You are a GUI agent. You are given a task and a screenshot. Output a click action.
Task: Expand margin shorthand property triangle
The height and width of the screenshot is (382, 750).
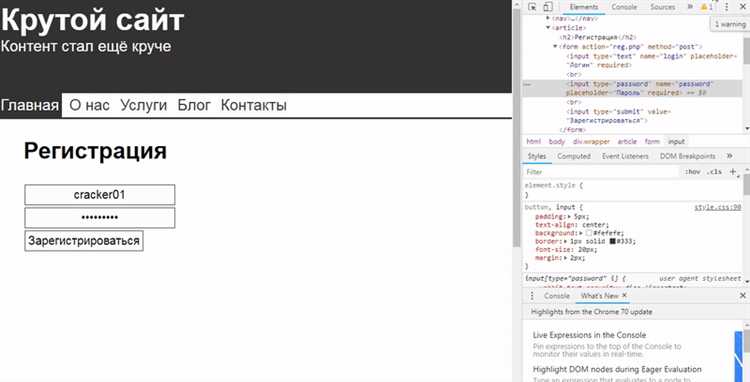click(566, 258)
